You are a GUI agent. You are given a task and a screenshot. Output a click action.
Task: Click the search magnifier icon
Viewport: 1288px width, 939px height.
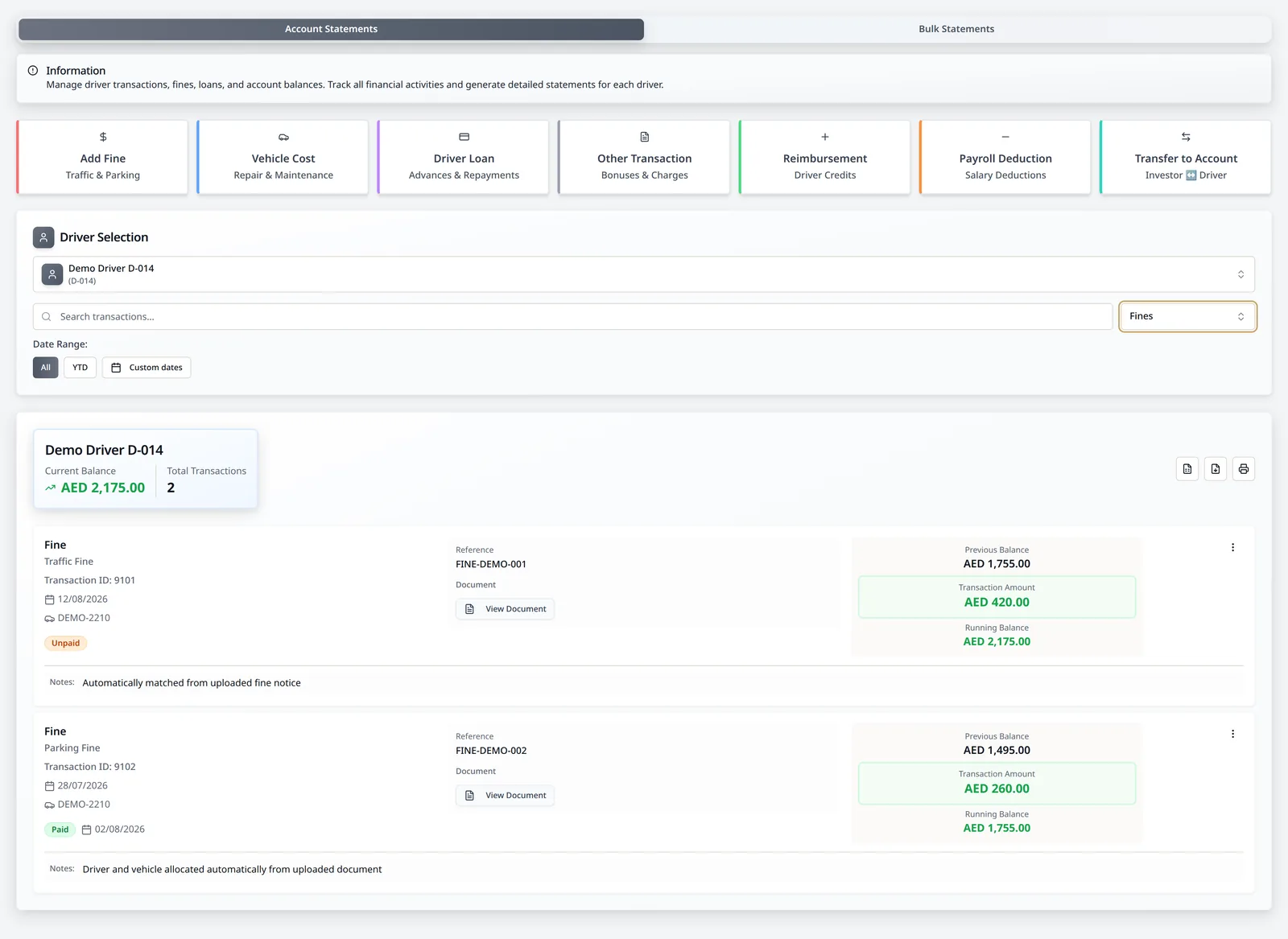tap(47, 316)
